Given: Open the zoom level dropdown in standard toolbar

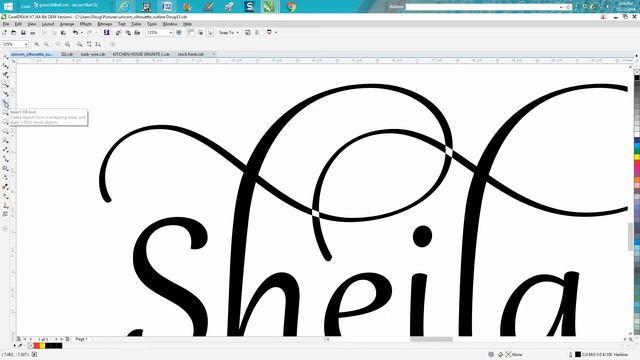Looking at the screenshot, I should pyautogui.click(x=171, y=32).
